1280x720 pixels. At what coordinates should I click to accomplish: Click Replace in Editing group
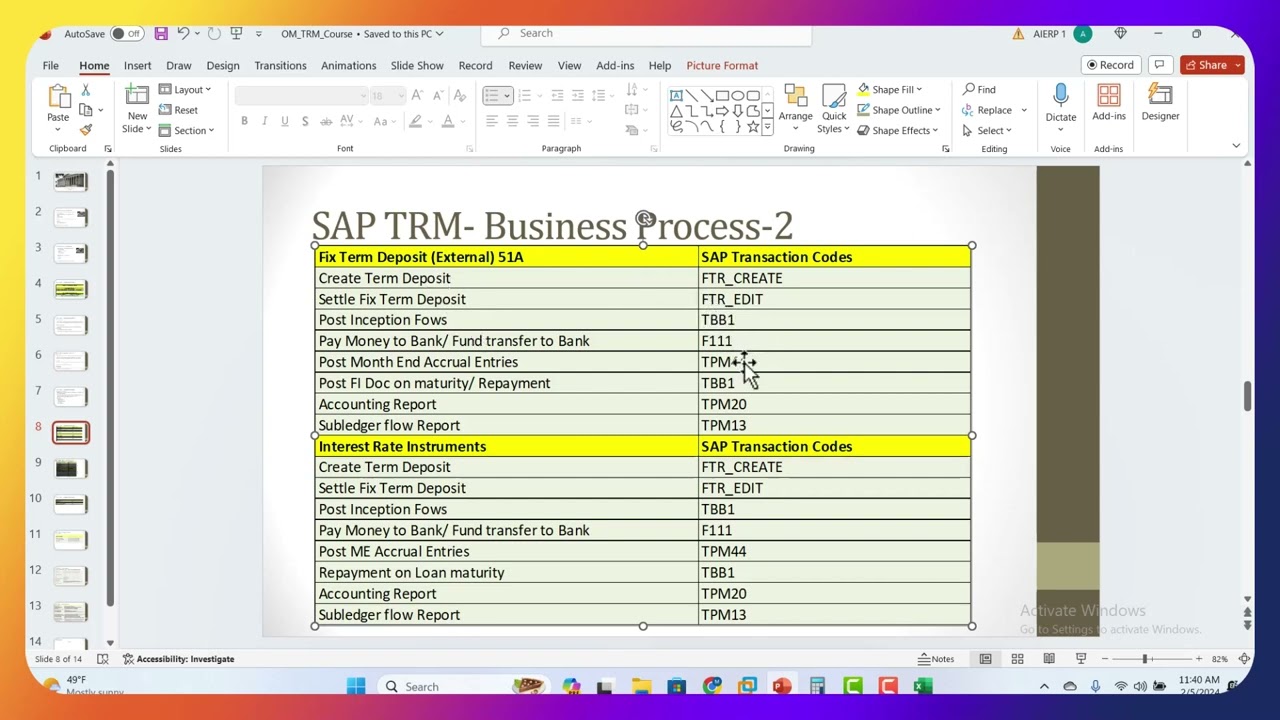(987, 110)
